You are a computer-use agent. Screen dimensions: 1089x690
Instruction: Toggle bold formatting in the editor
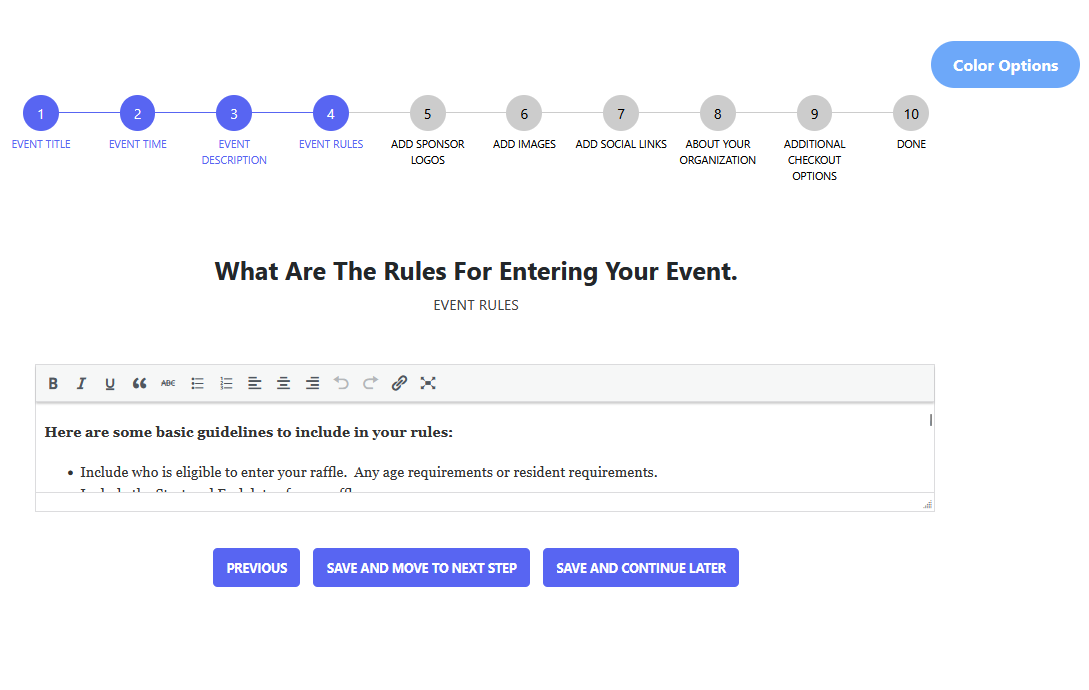[53, 383]
